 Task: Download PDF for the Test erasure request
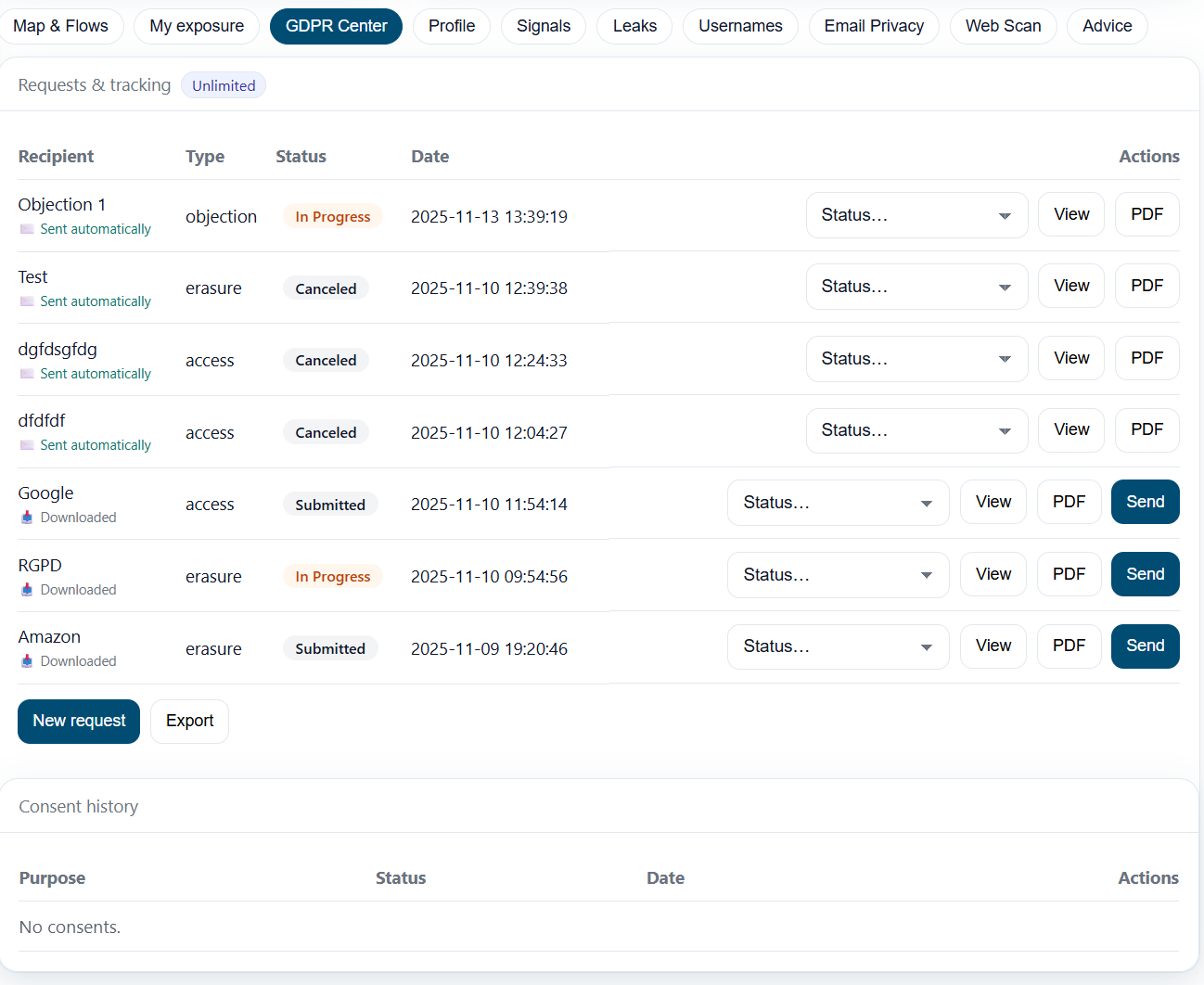[x=1146, y=286]
